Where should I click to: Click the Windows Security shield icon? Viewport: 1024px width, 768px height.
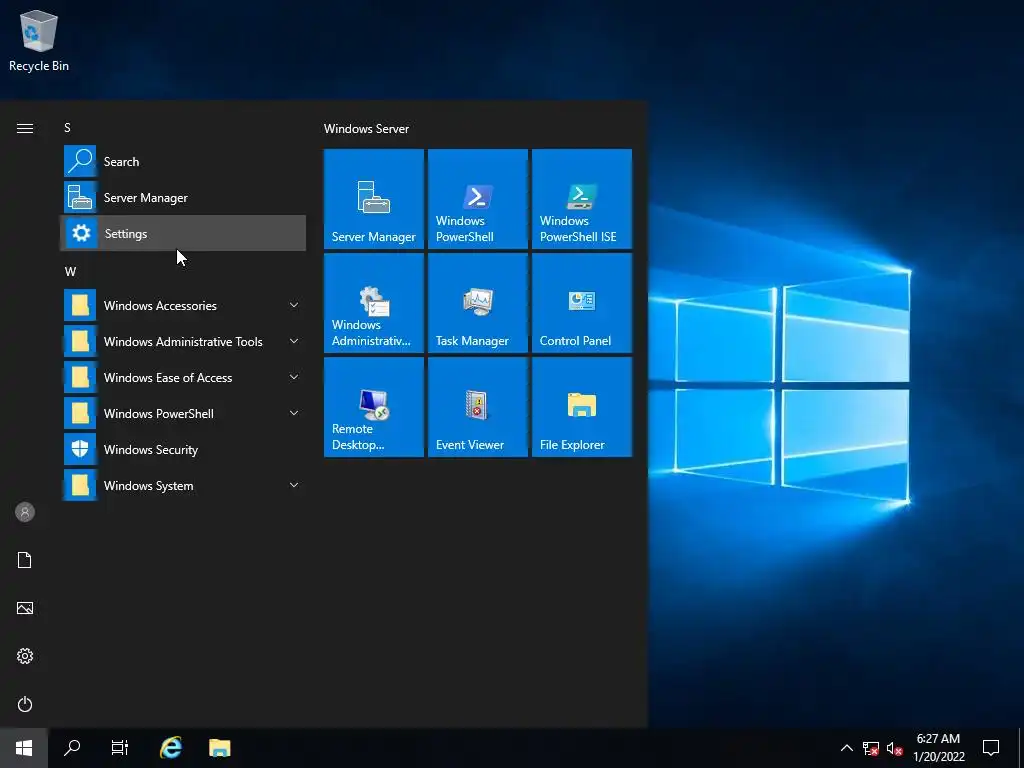click(80, 449)
